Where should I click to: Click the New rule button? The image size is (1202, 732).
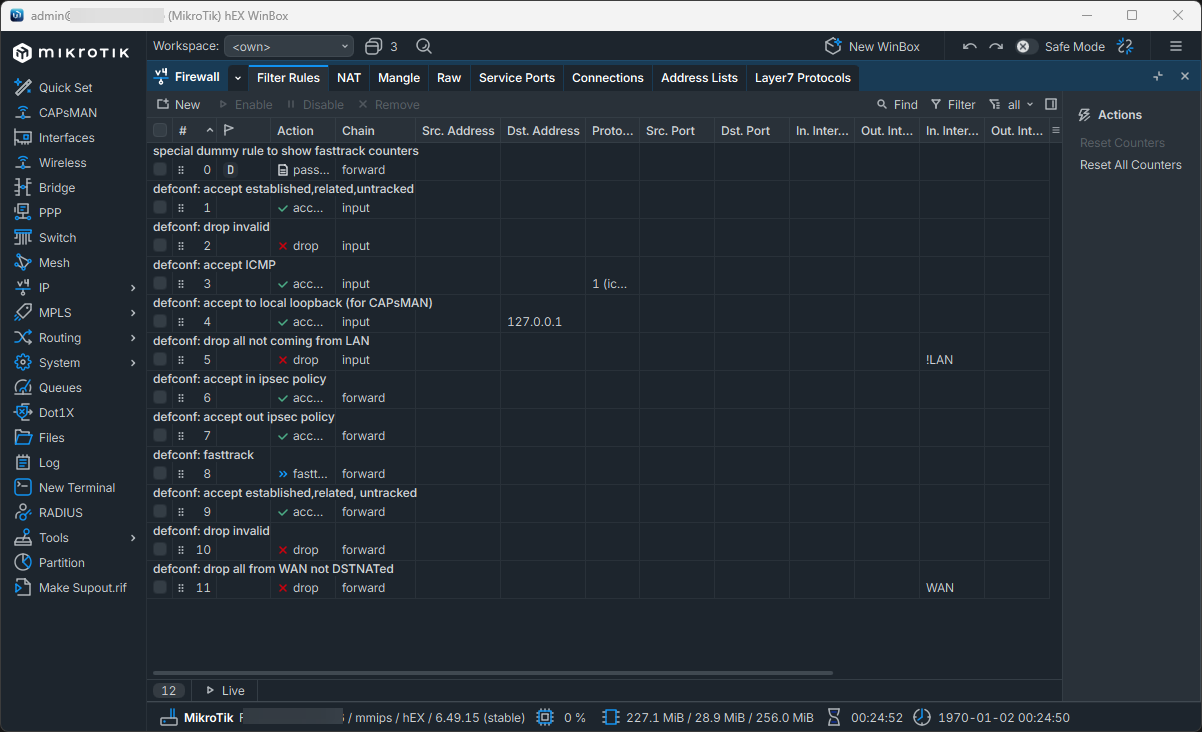coord(178,104)
